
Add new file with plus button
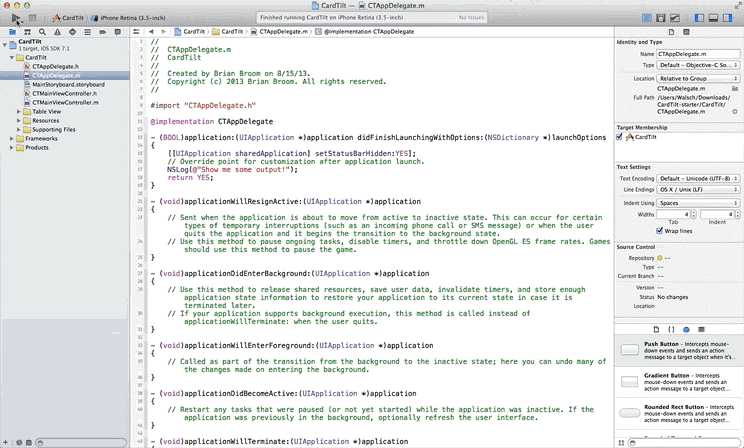point(5,443)
